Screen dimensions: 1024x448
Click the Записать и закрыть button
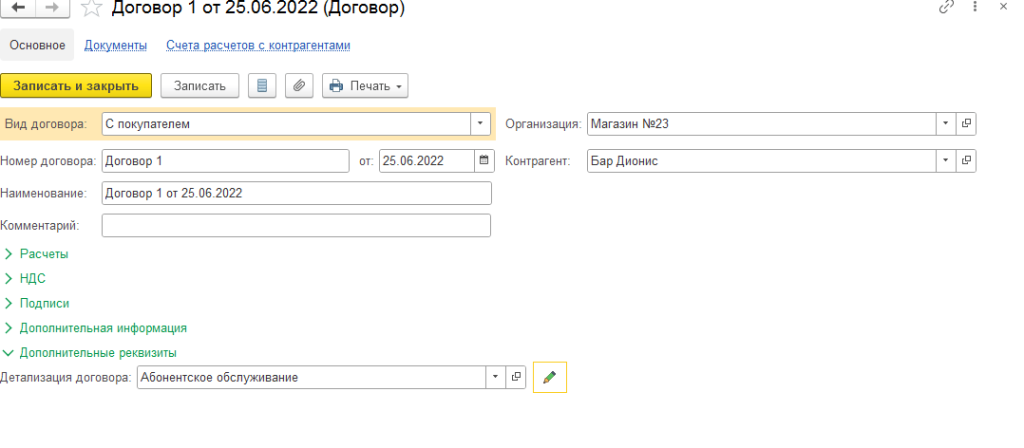coord(76,86)
